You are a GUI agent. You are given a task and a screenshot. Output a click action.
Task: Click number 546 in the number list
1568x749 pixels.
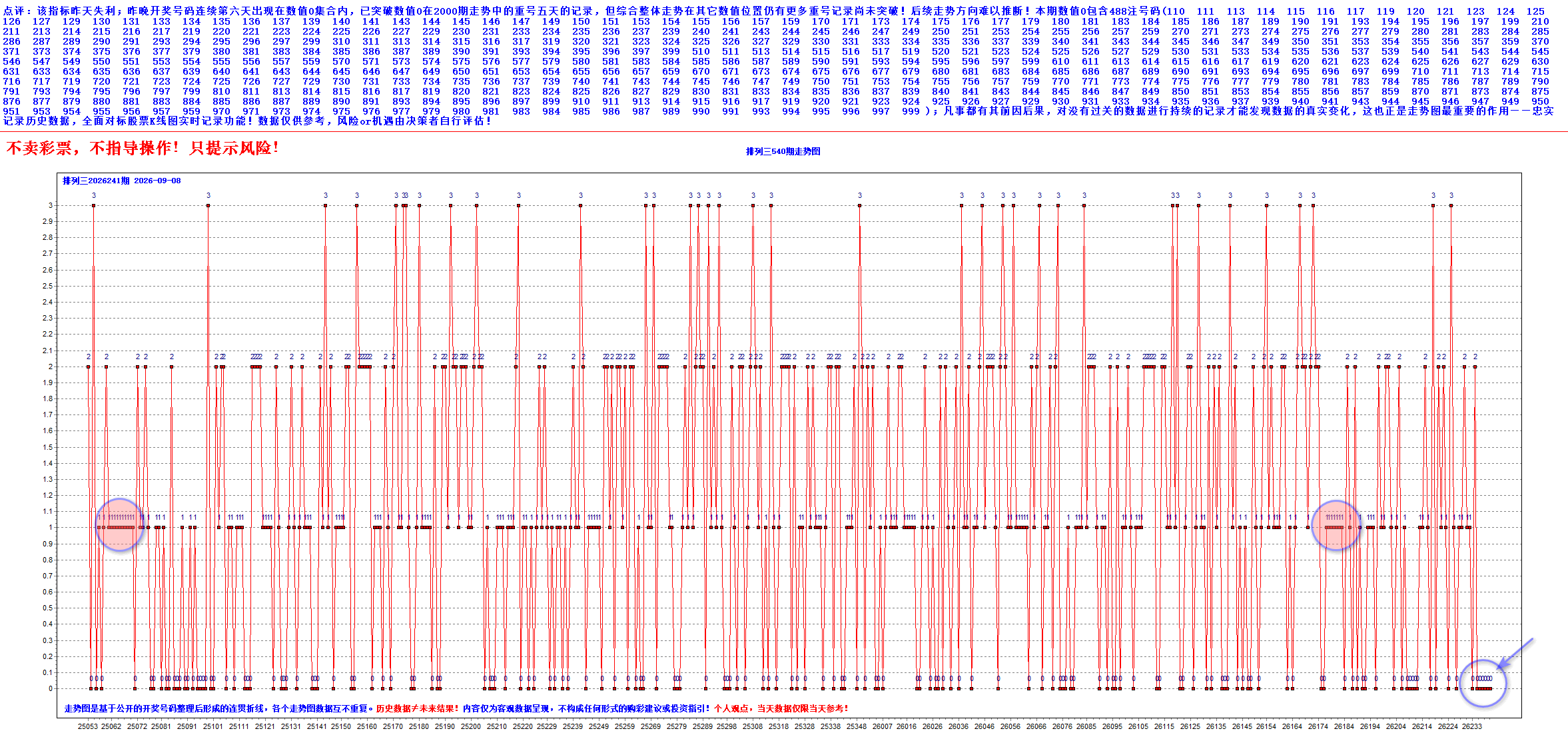point(12,61)
